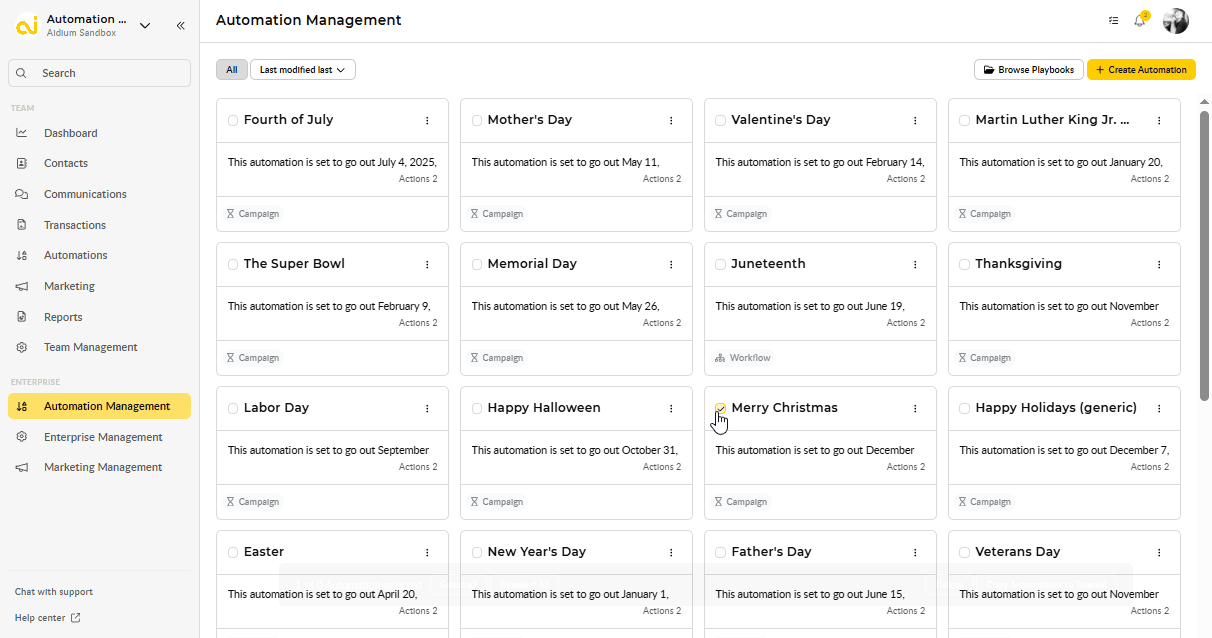Collapse the sidebar with double-chevron icon

point(180,26)
